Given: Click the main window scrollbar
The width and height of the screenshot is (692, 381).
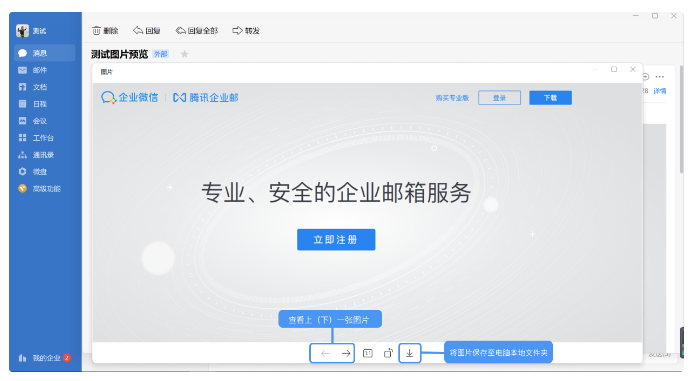Looking at the screenshot, I should click(682, 119).
